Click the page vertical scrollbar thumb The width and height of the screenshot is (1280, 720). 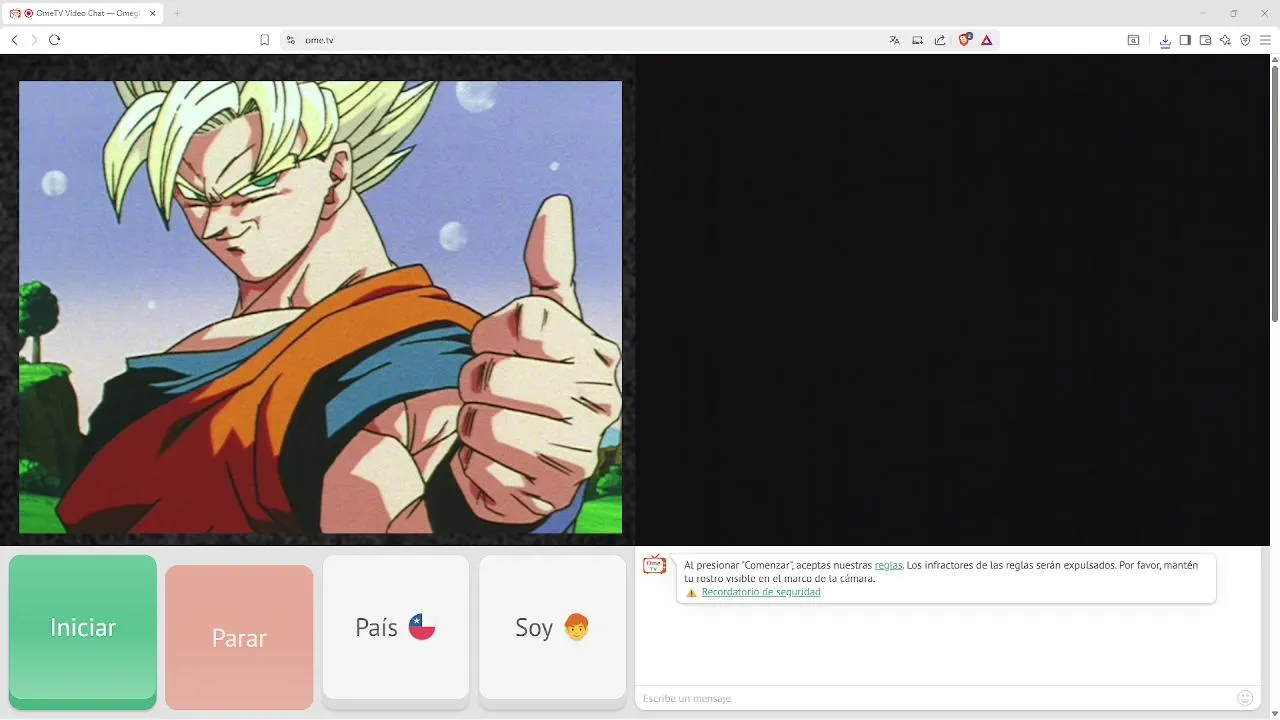pyautogui.click(x=1274, y=193)
